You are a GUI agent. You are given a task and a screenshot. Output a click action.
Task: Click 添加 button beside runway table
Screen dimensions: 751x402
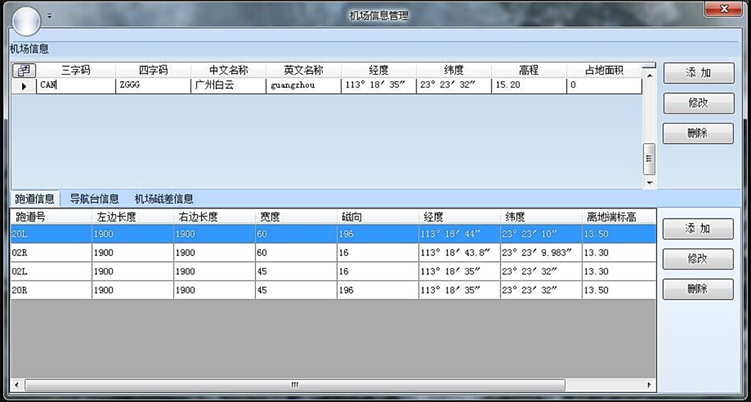pos(698,229)
